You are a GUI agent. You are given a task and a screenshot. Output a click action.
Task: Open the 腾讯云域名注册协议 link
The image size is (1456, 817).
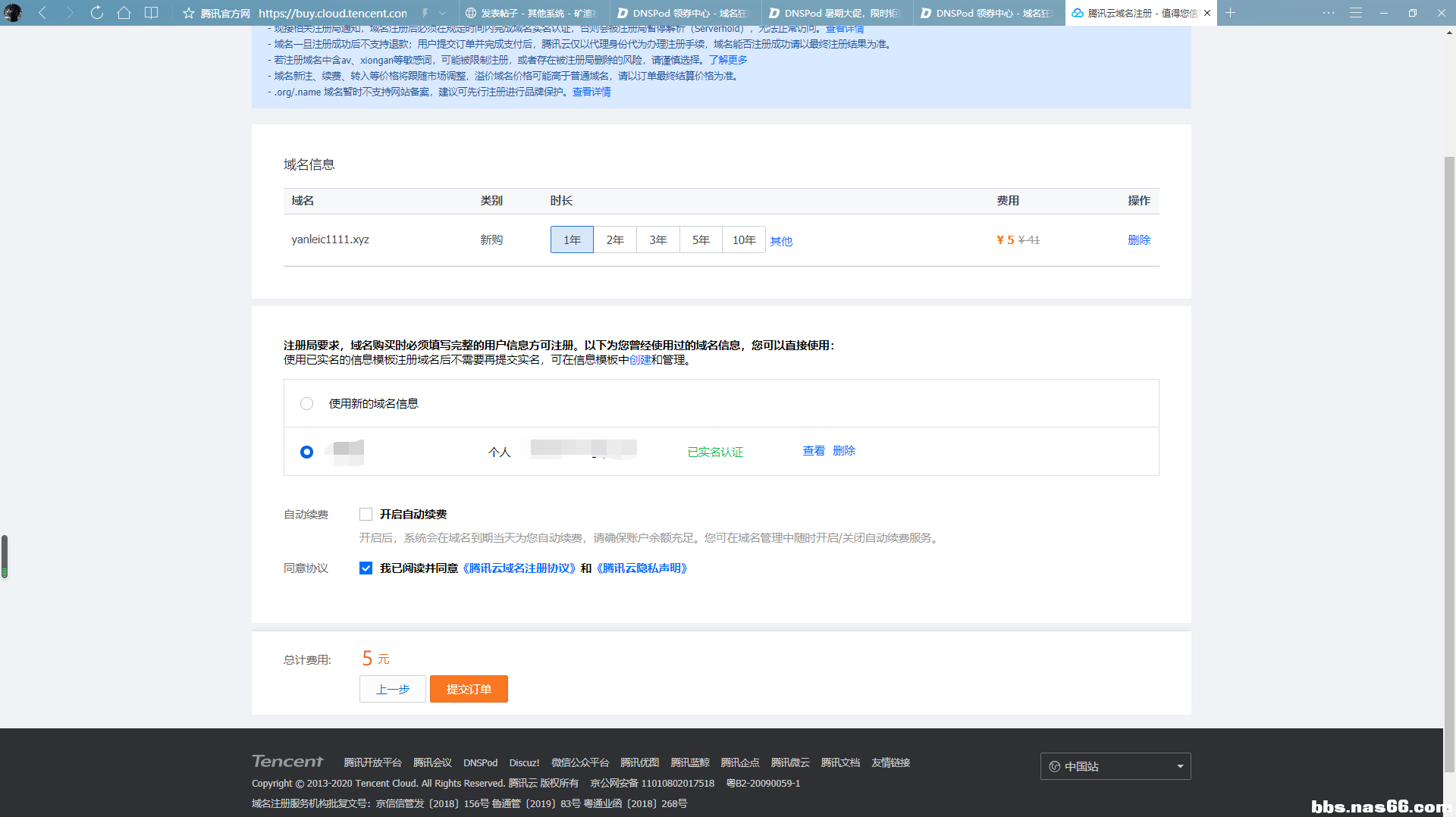519,568
